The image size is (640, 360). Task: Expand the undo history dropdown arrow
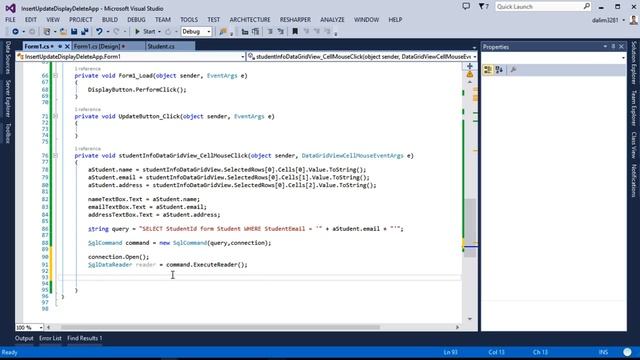[108, 31]
